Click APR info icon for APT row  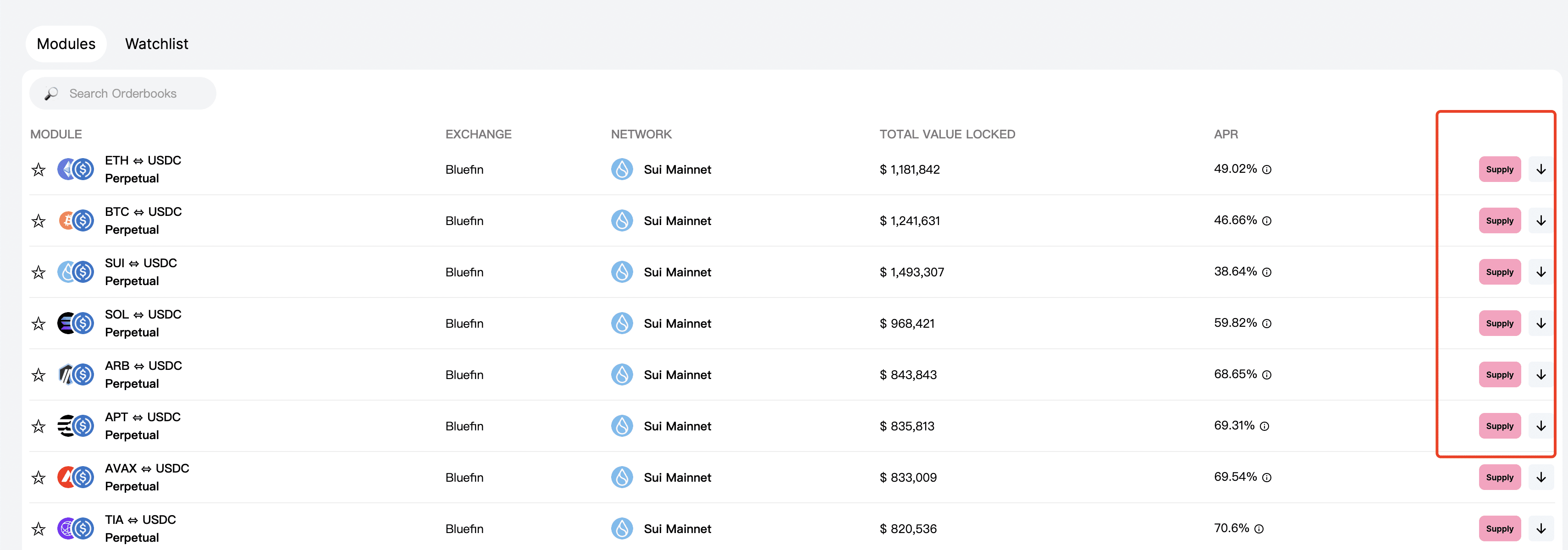pyautogui.click(x=1264, y=427)
